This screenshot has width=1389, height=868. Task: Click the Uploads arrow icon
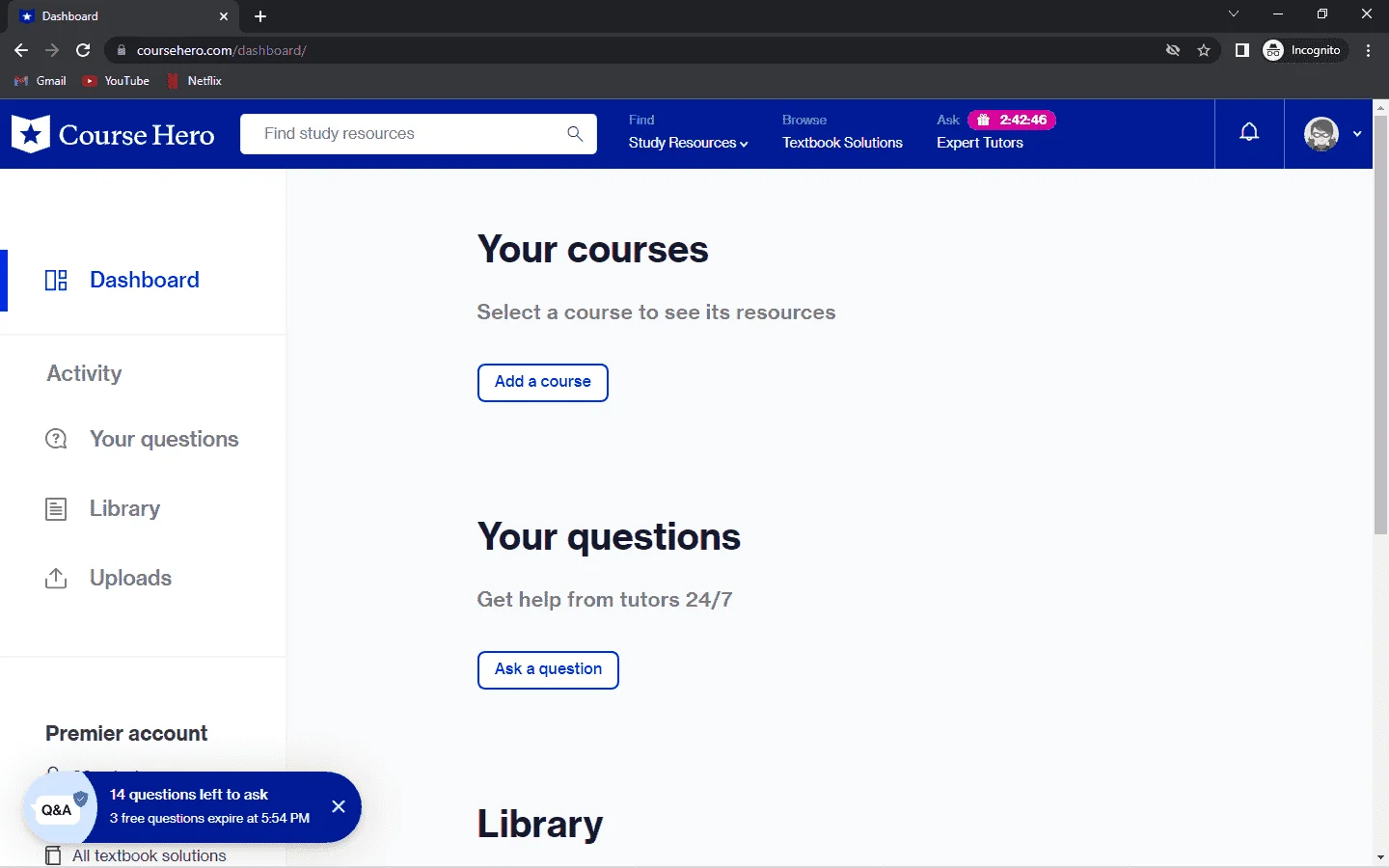point(56,579)
